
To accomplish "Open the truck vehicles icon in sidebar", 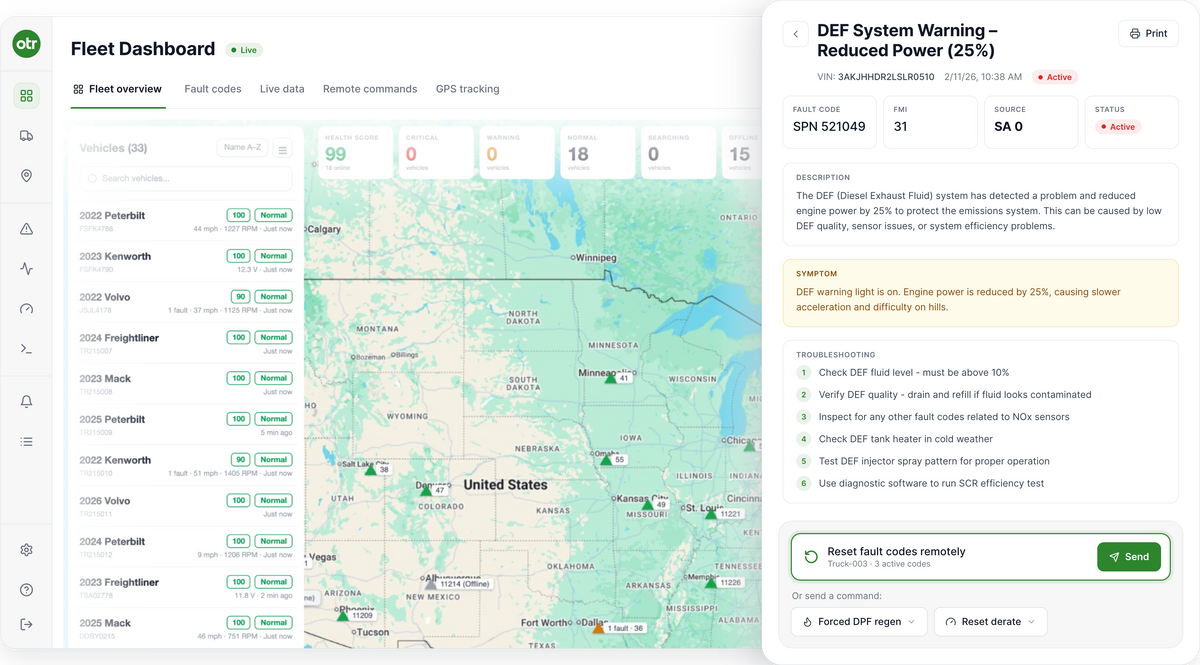I will point(27,136).
